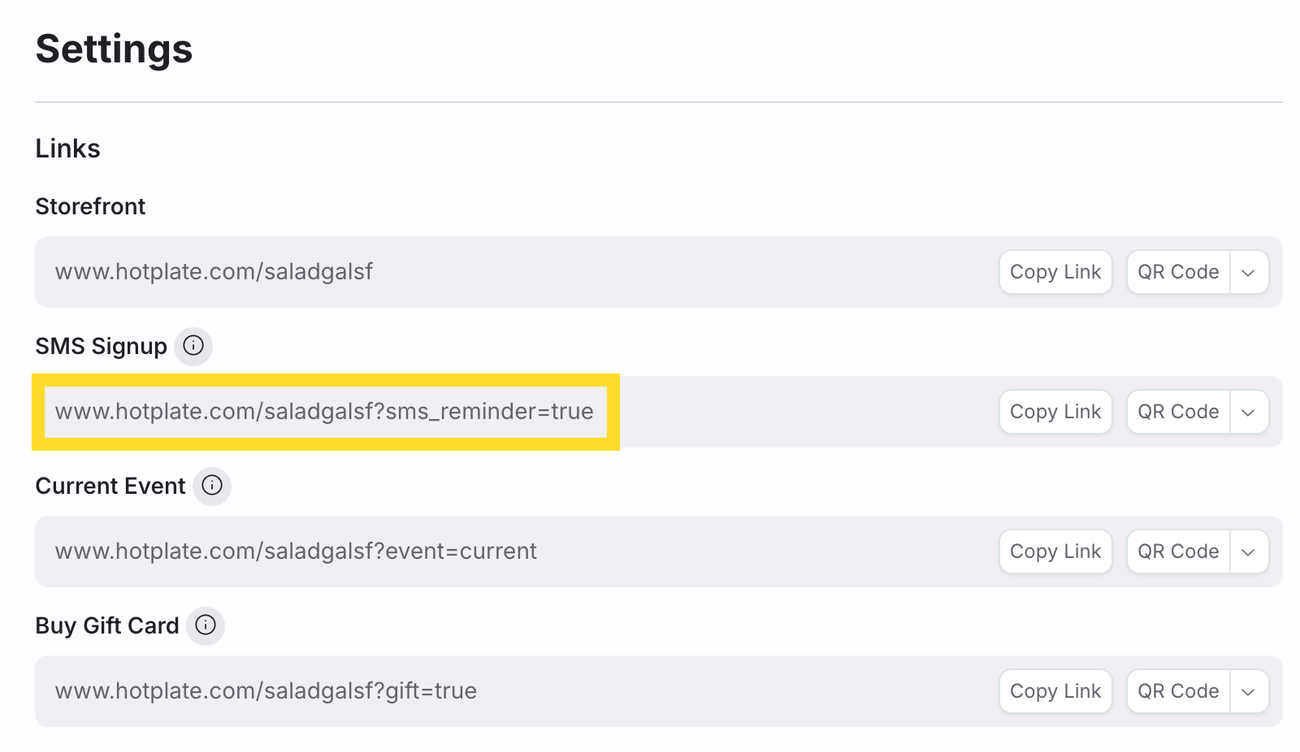Open the QR Code for Buy Gift Card
Image resolution: width=1300 pixels, height=752 pixels.
tap(1177, 692)
